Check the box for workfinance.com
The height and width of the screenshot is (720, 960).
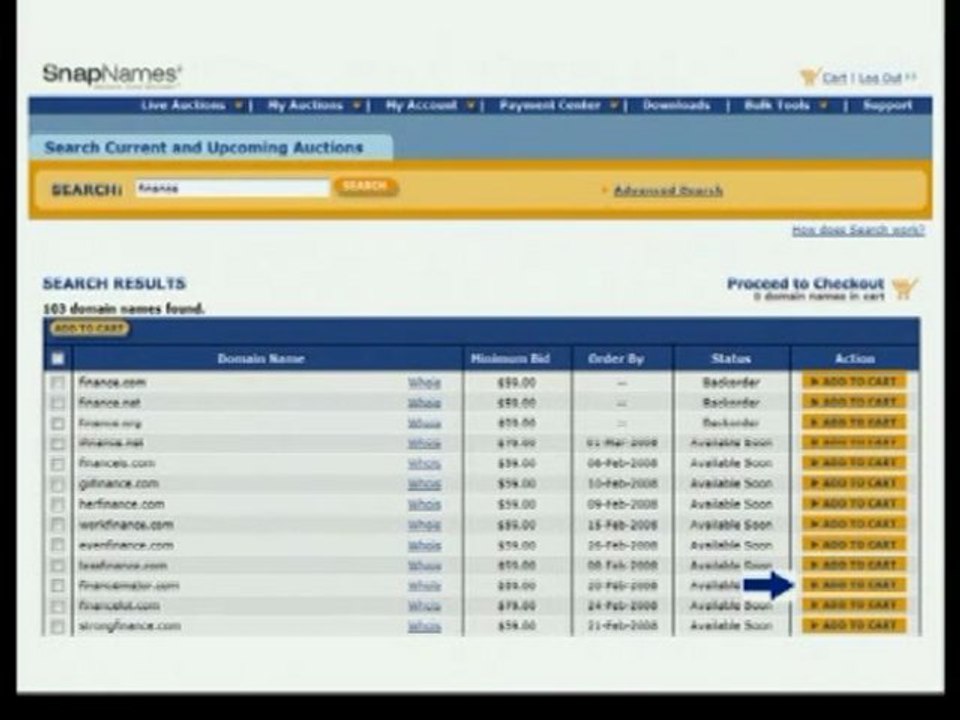[x=58, y=525]
